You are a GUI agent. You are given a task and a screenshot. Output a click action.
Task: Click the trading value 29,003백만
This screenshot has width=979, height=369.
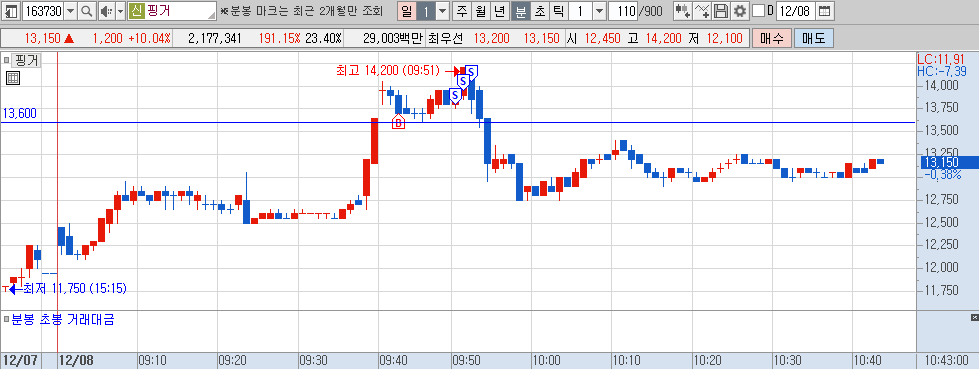pyautogui.click(x=393, y=39)
